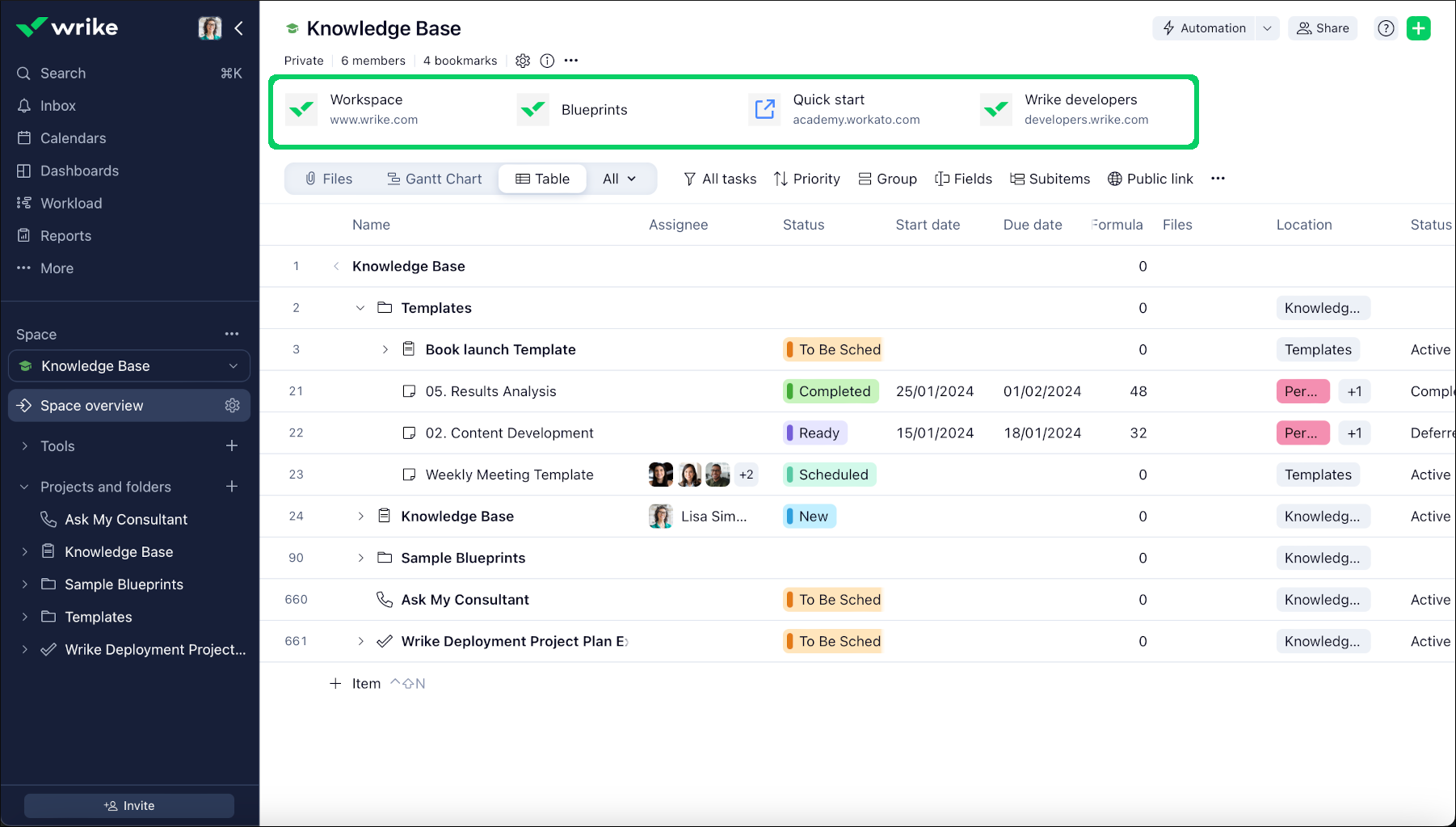The width and height of the screenshot is (1456, 827).
Task: Open the All tasks filter dropdown
Action: (x=719, y=179)
